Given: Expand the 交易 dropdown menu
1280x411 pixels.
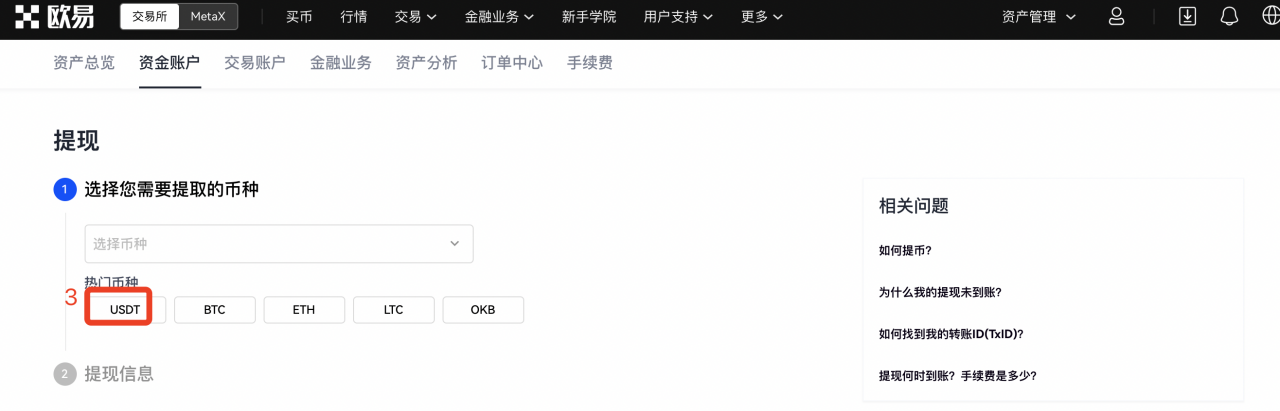Looking at the screenshot, I should (415, 17).
